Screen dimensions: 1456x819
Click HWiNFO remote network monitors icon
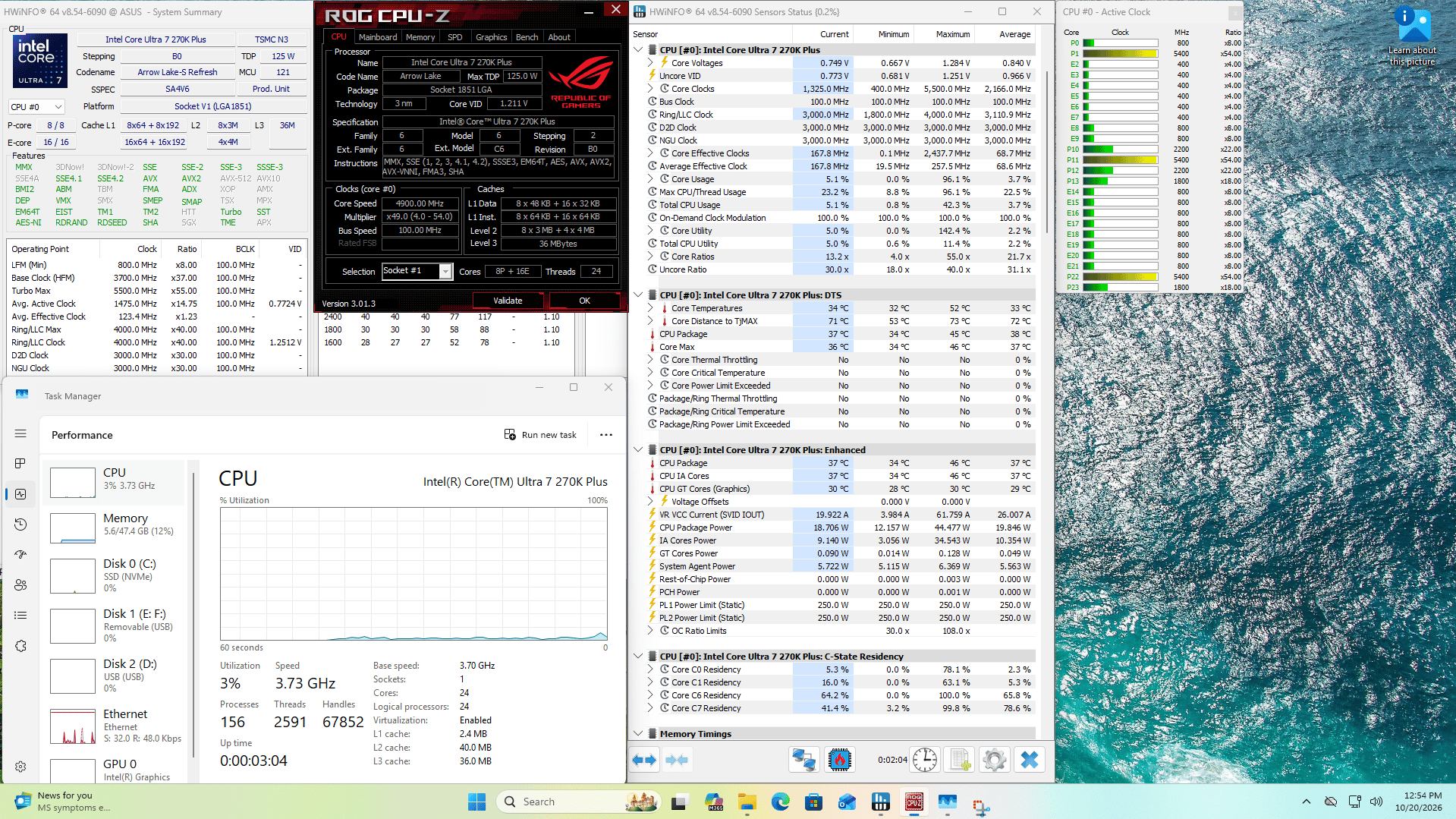pos(803,760)
